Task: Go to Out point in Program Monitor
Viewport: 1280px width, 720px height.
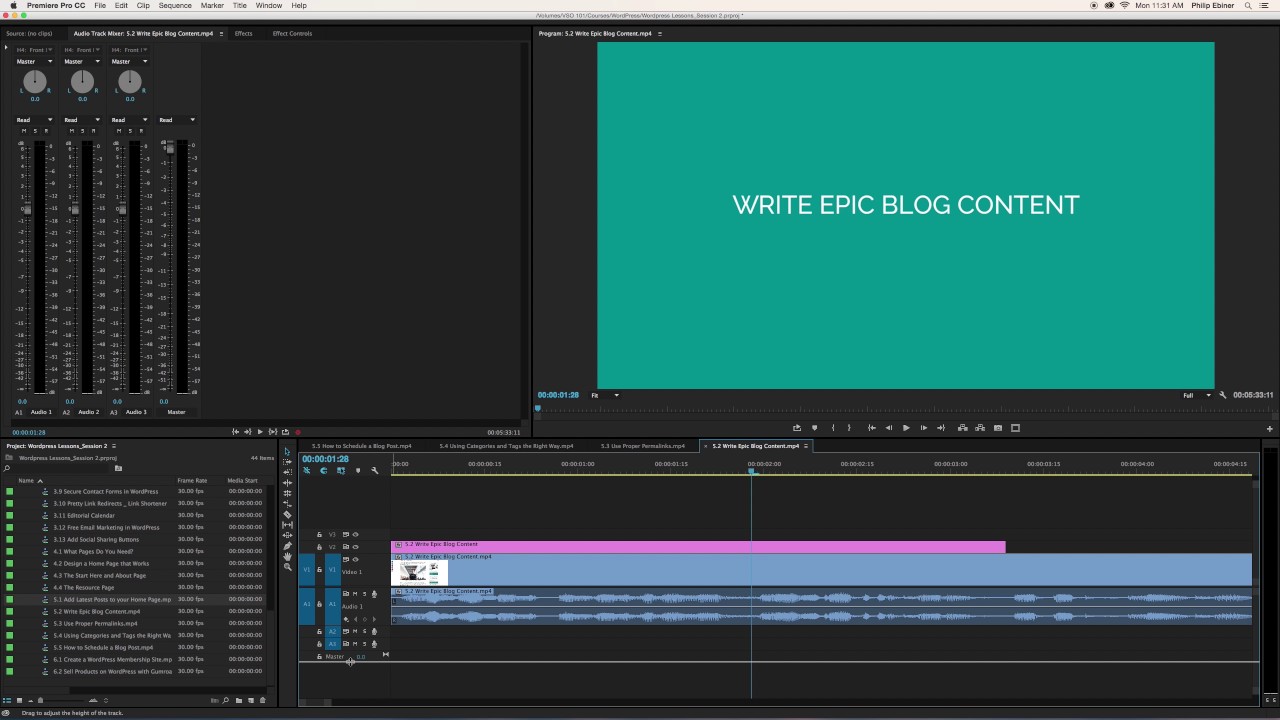Action: coord(940,428)
